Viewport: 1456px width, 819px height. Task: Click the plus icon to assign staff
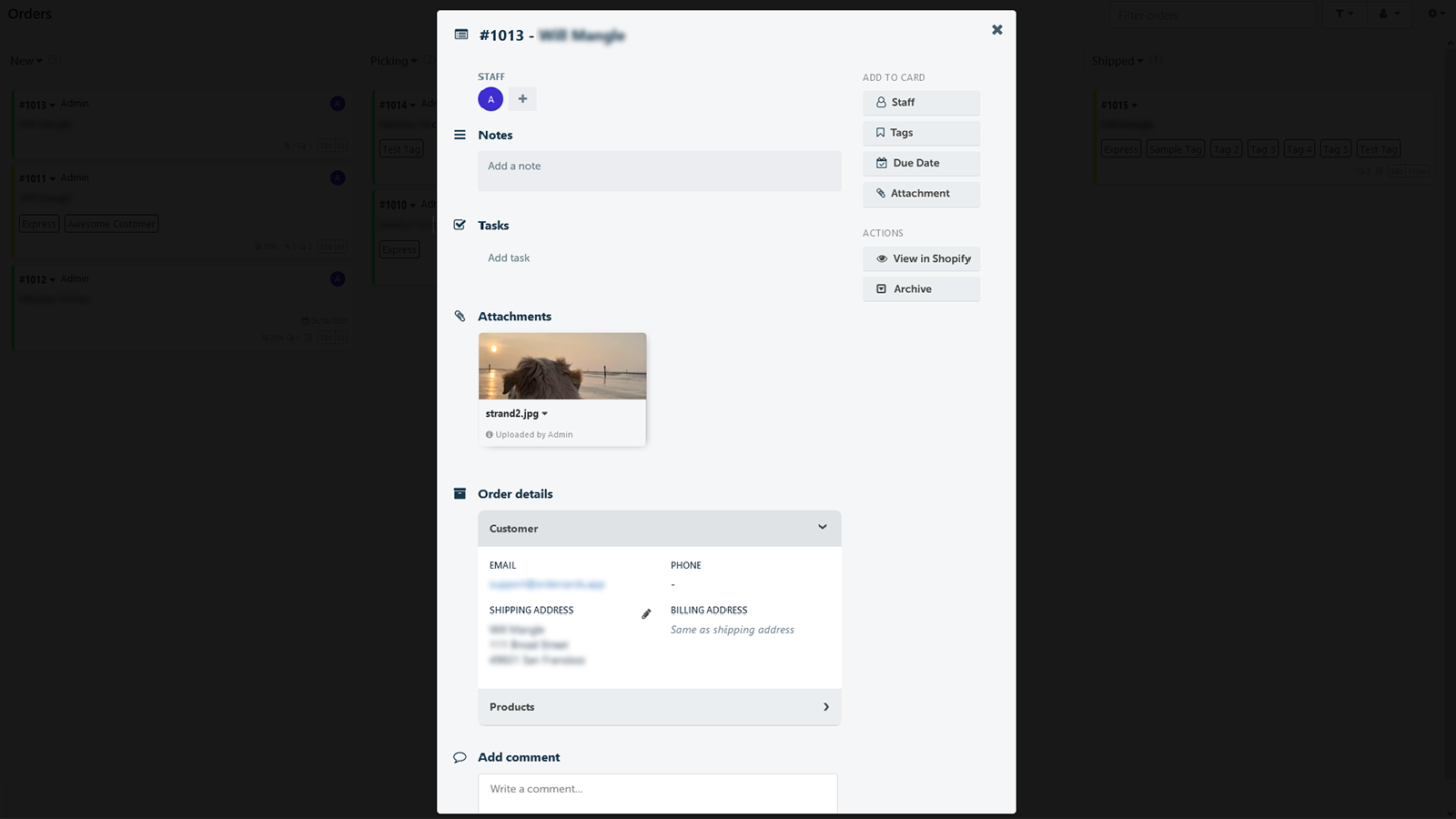click(522, 98)
